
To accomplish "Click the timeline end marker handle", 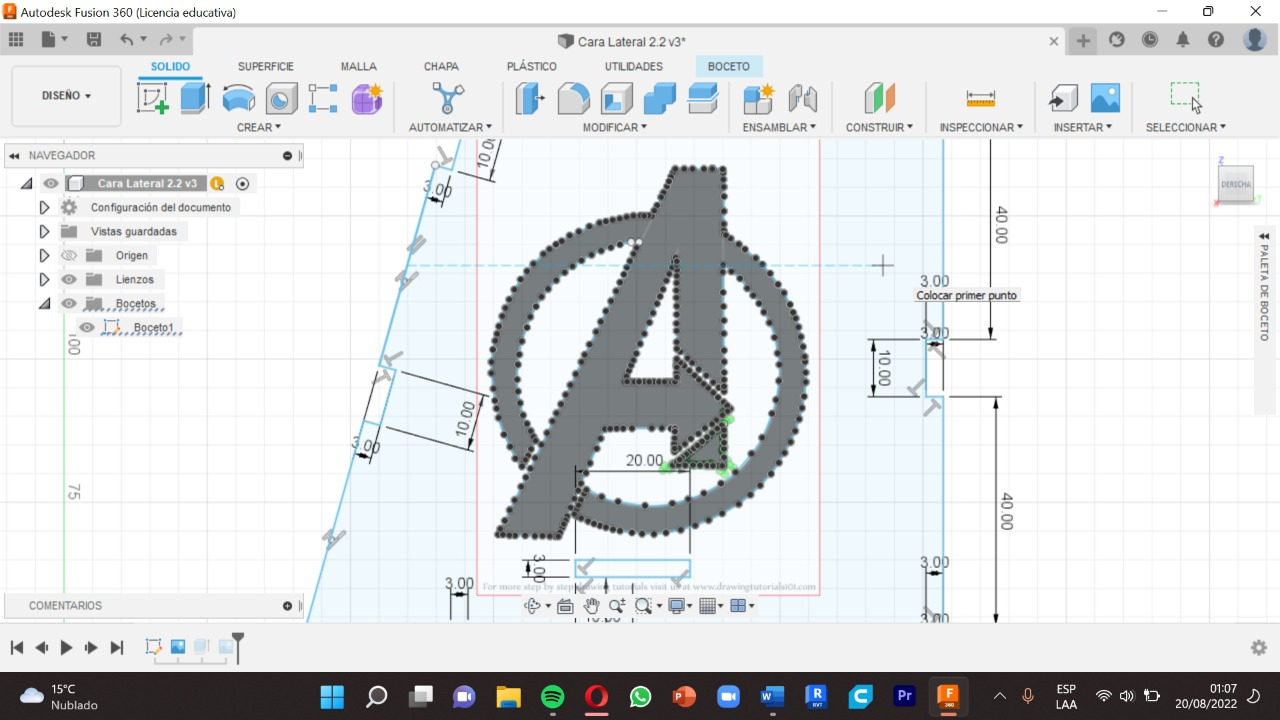I will coord(238,643).
